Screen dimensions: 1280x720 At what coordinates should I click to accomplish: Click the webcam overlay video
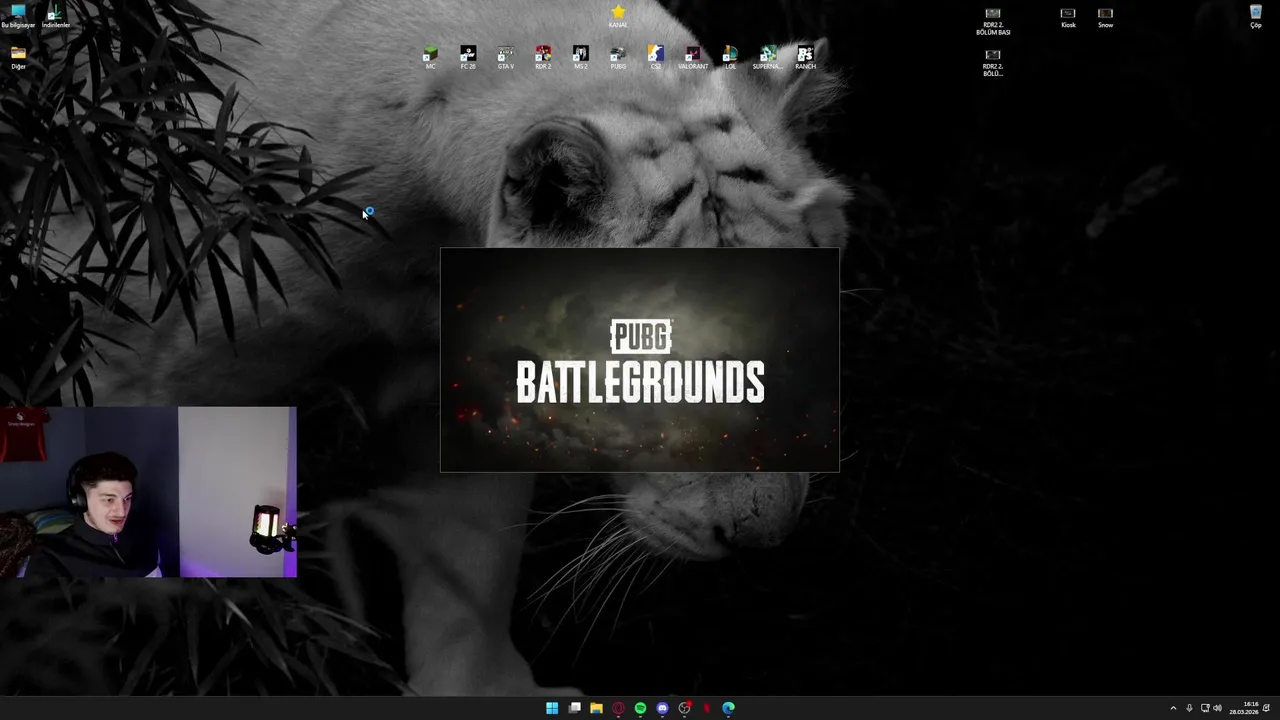(x=148, y=492)
